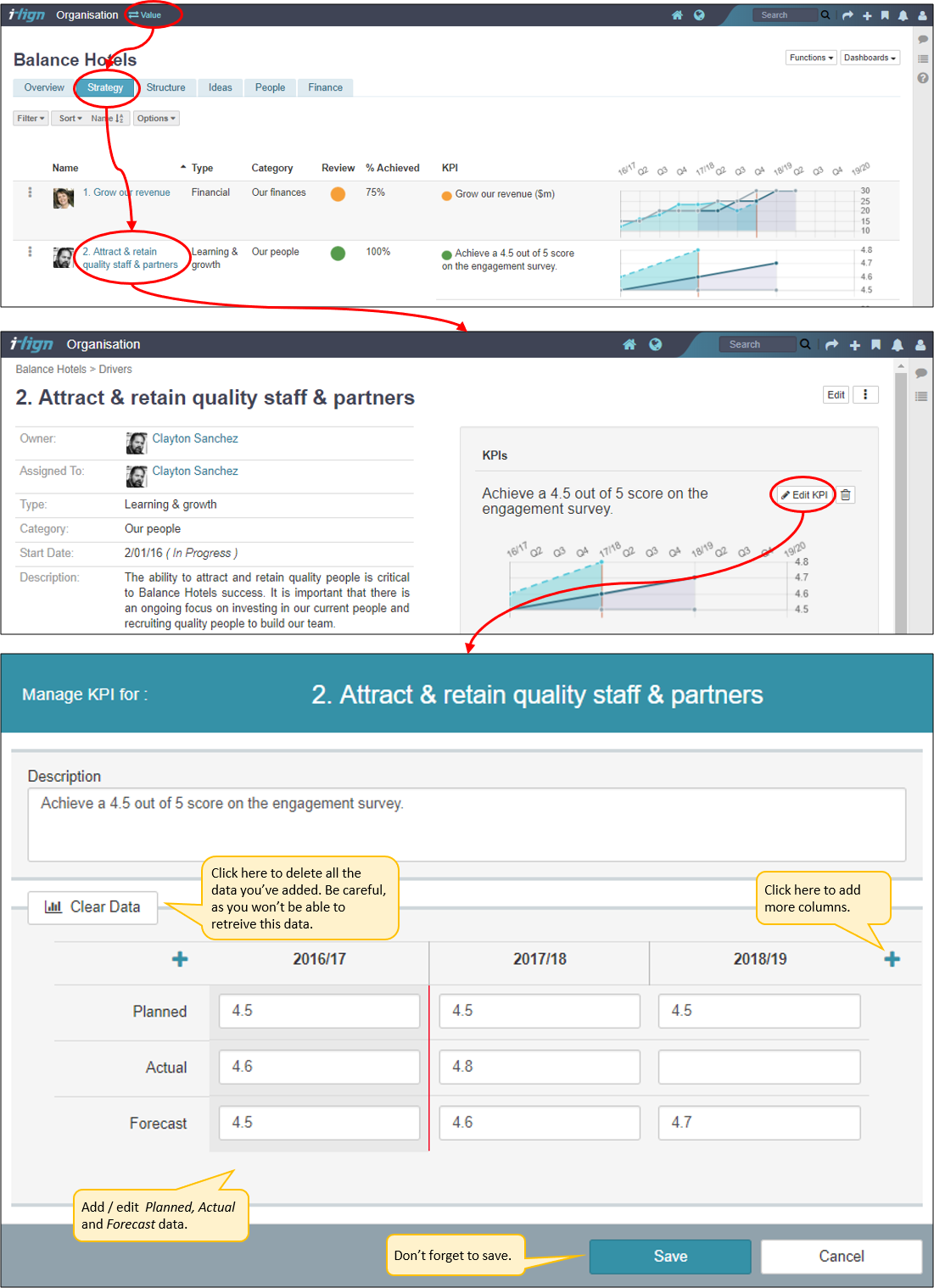The width and height of the screenshot is (934, 1288).
Task: Open the Owner's Clayton Sanchez profile link
Action: [195, 438]
